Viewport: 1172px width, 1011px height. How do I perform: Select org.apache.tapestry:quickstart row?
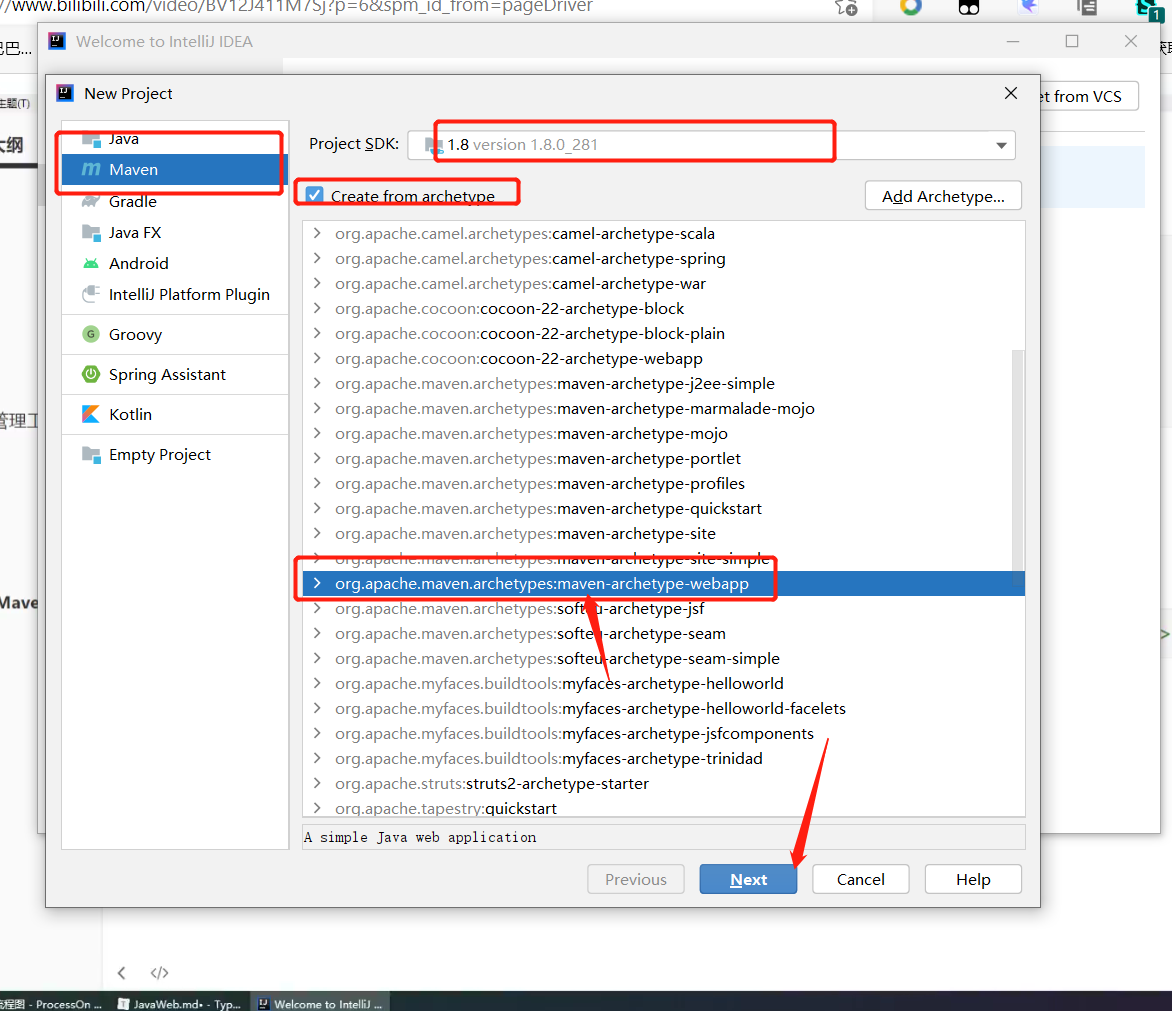click(x=664, y=808)
